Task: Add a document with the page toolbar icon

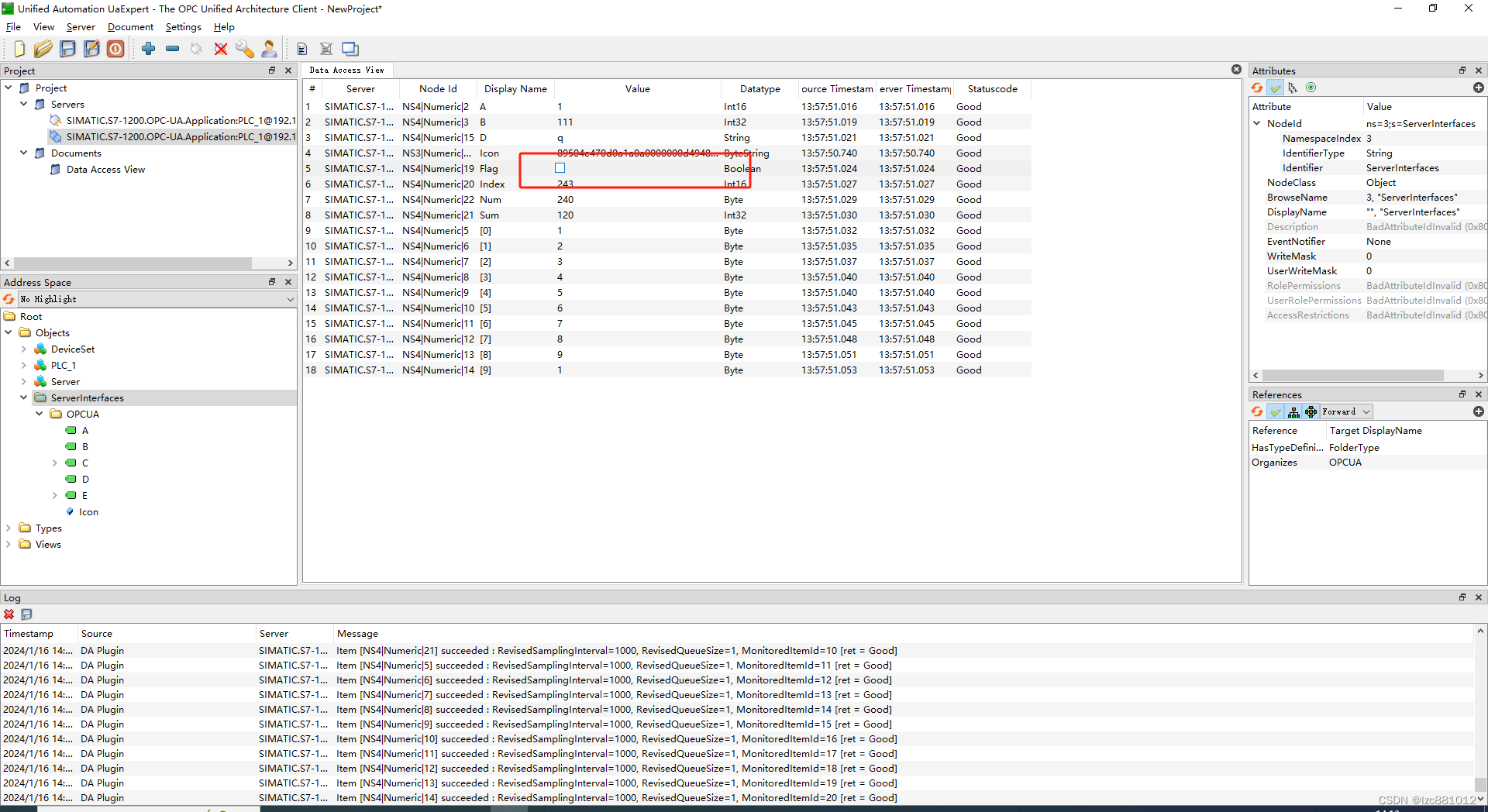Action: [x=302, y=49]
